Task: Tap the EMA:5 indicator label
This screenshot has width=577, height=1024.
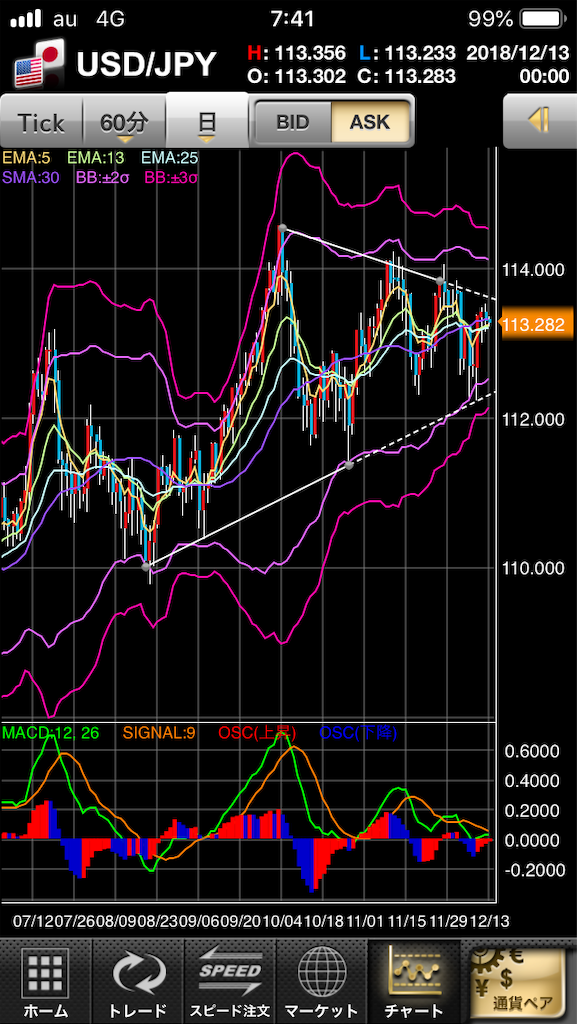Action: pyautogui.click(x=26, y=158)
